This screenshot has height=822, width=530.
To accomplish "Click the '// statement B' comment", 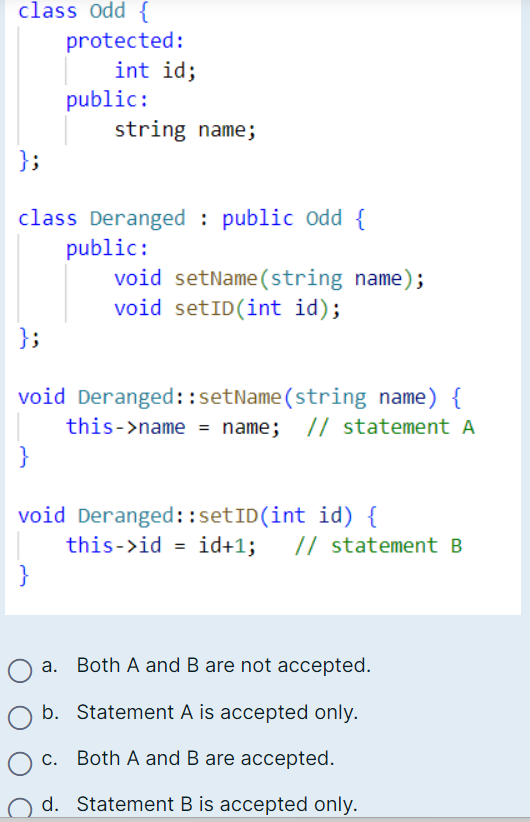I will (378, 546).
